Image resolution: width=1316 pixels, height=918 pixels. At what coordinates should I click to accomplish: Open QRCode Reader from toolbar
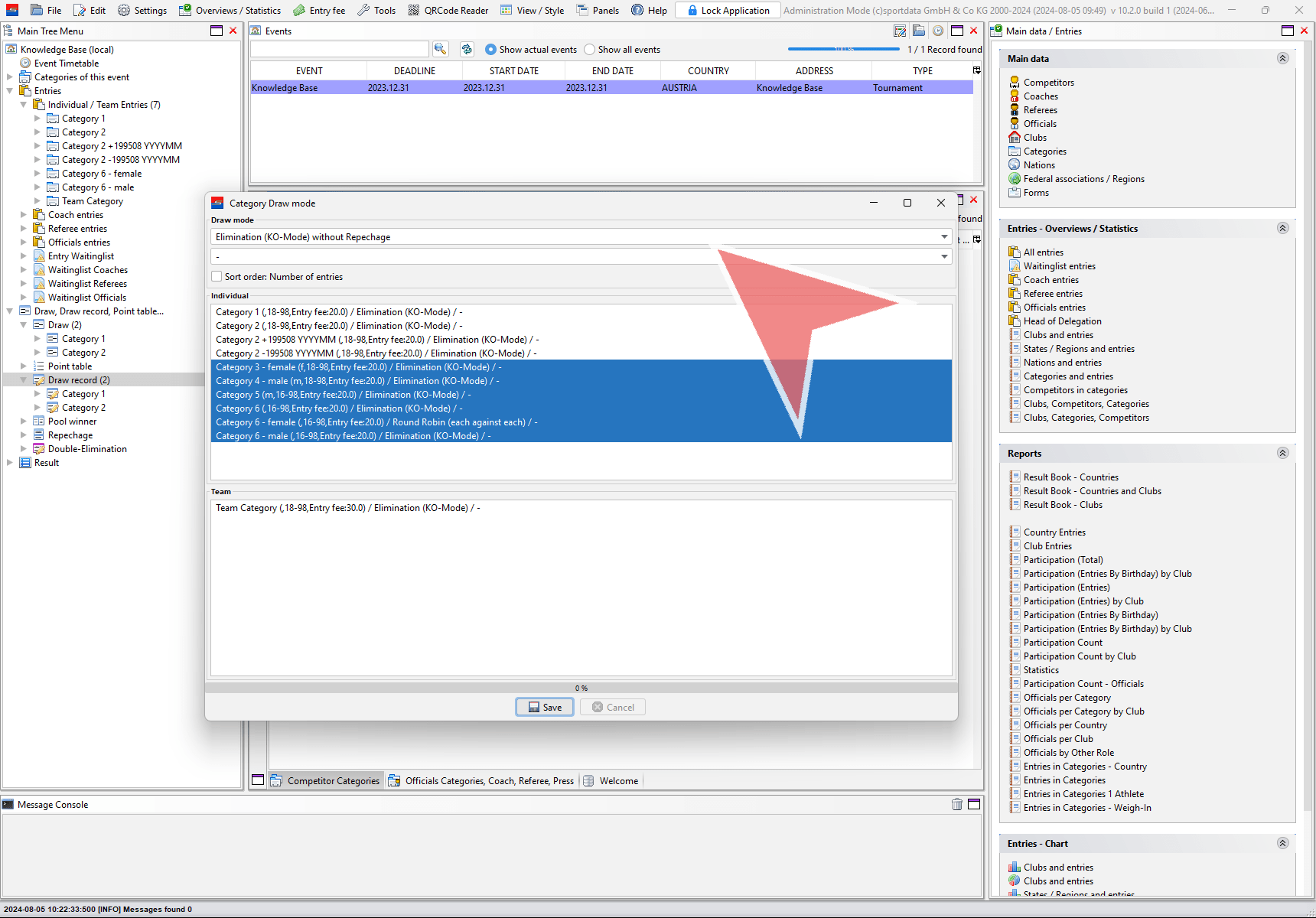click(x=448, y=10)
